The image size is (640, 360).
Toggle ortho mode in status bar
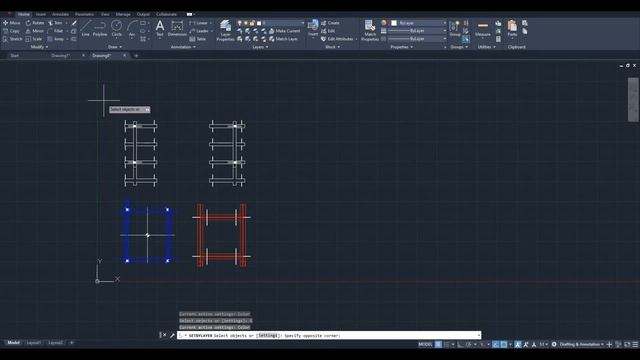point(460,344)
